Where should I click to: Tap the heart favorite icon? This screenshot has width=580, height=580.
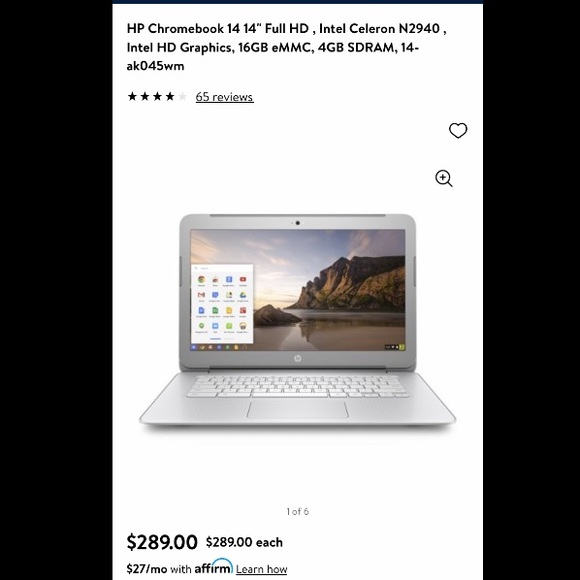coord(458,130)
